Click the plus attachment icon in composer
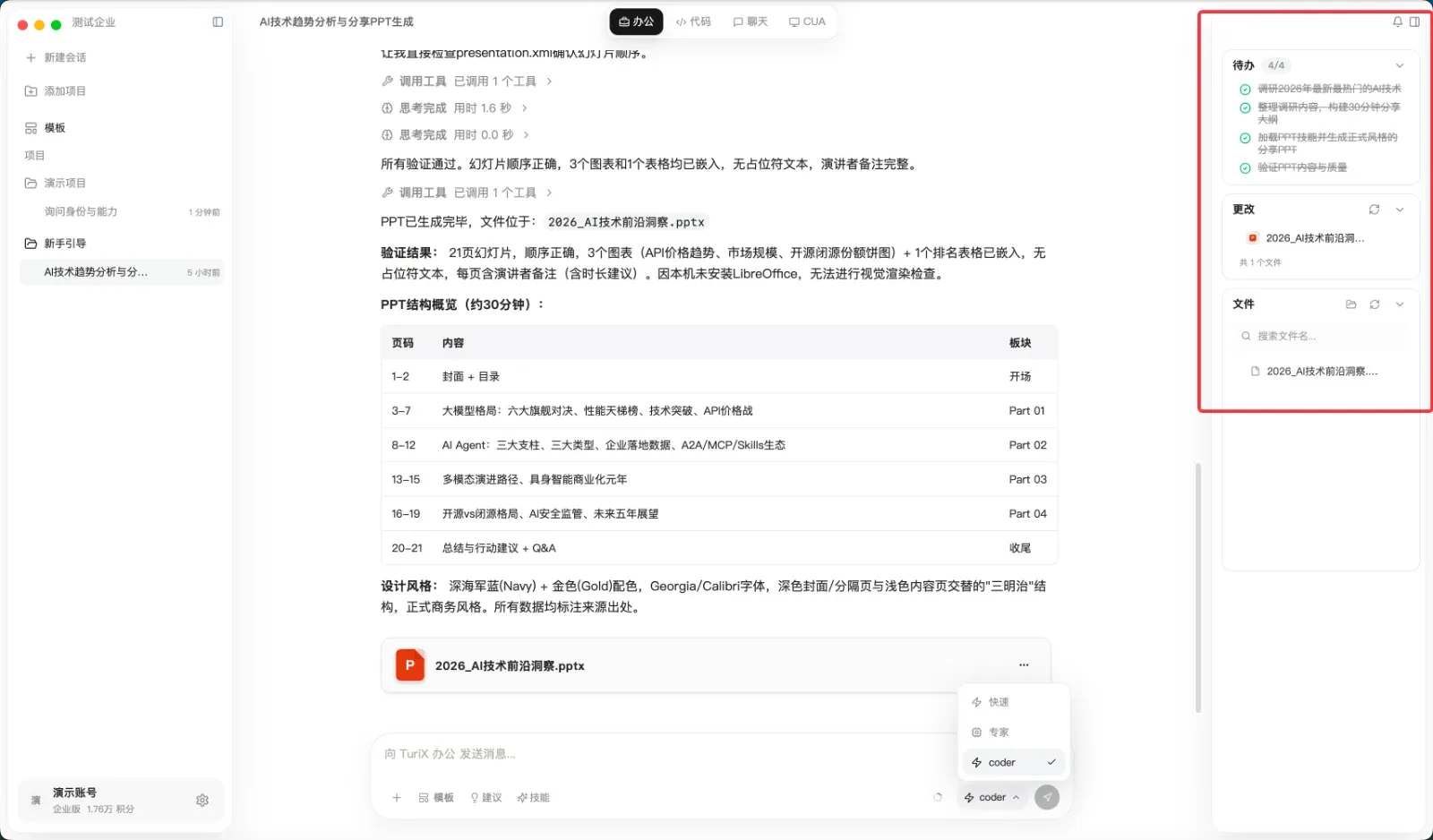This screenshot has width=1433, height=840. pyautogui.click(x=397, y=798)
